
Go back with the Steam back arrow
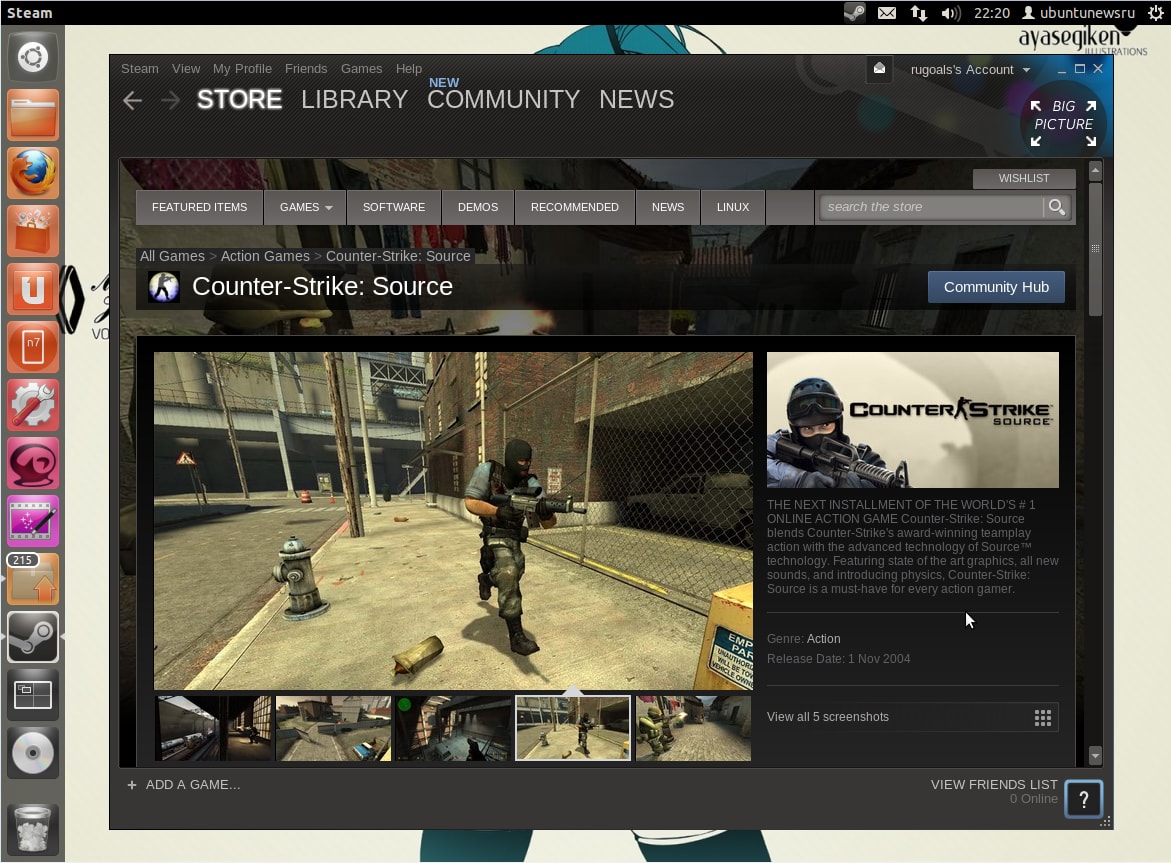(132, 100)
